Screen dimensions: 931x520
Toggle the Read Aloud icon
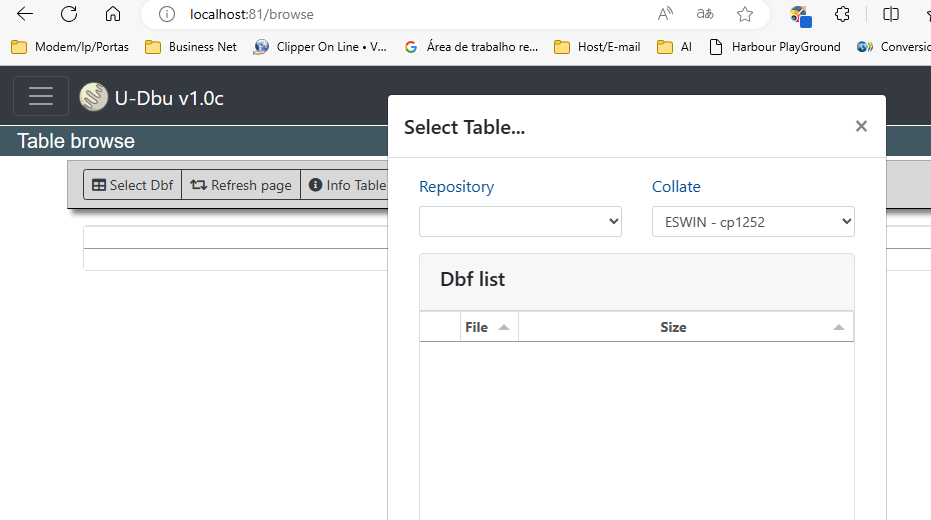coord(665,14)
